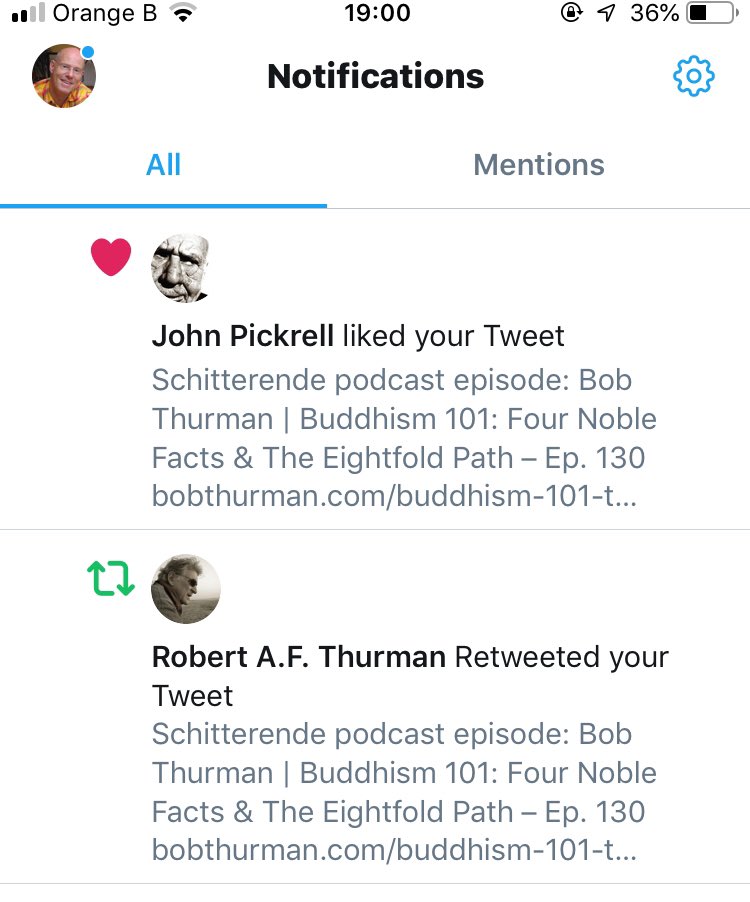750x902 pixels.
Task: Open Robert A.F. Thurman's profile picture
Action: pos(185,589)
